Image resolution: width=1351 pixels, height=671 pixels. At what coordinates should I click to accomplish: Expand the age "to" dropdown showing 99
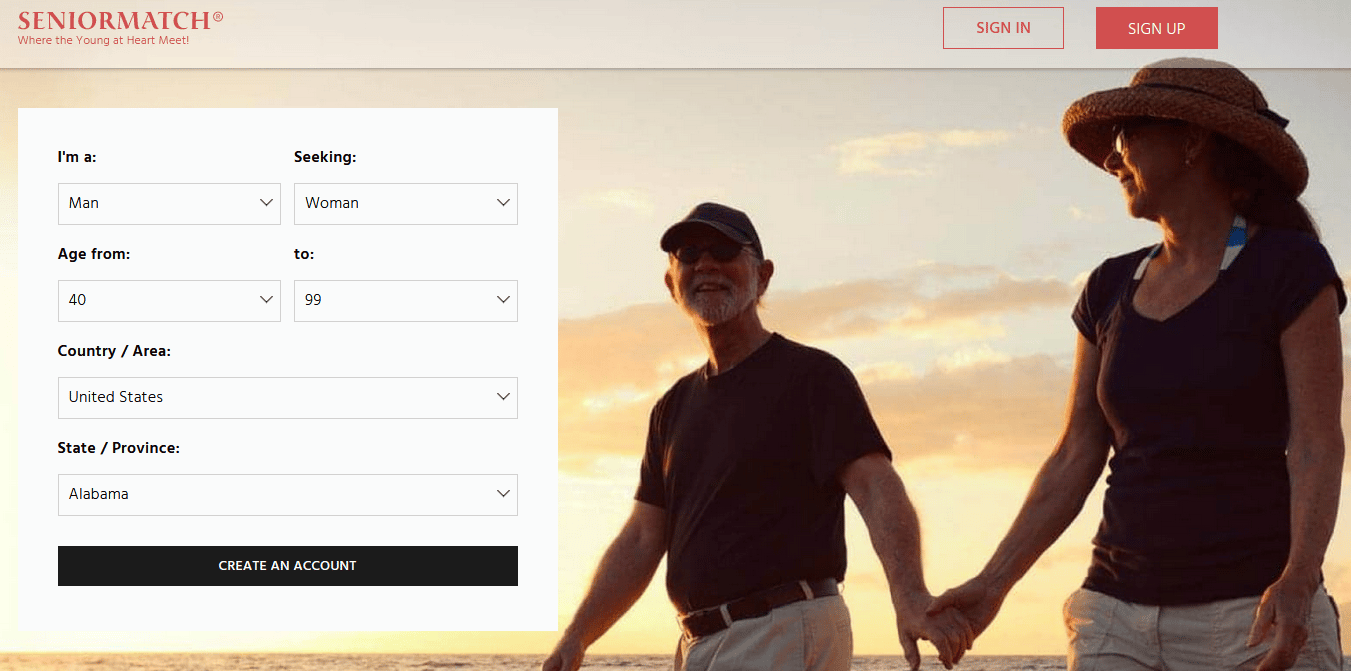click(x=406, y=301)
